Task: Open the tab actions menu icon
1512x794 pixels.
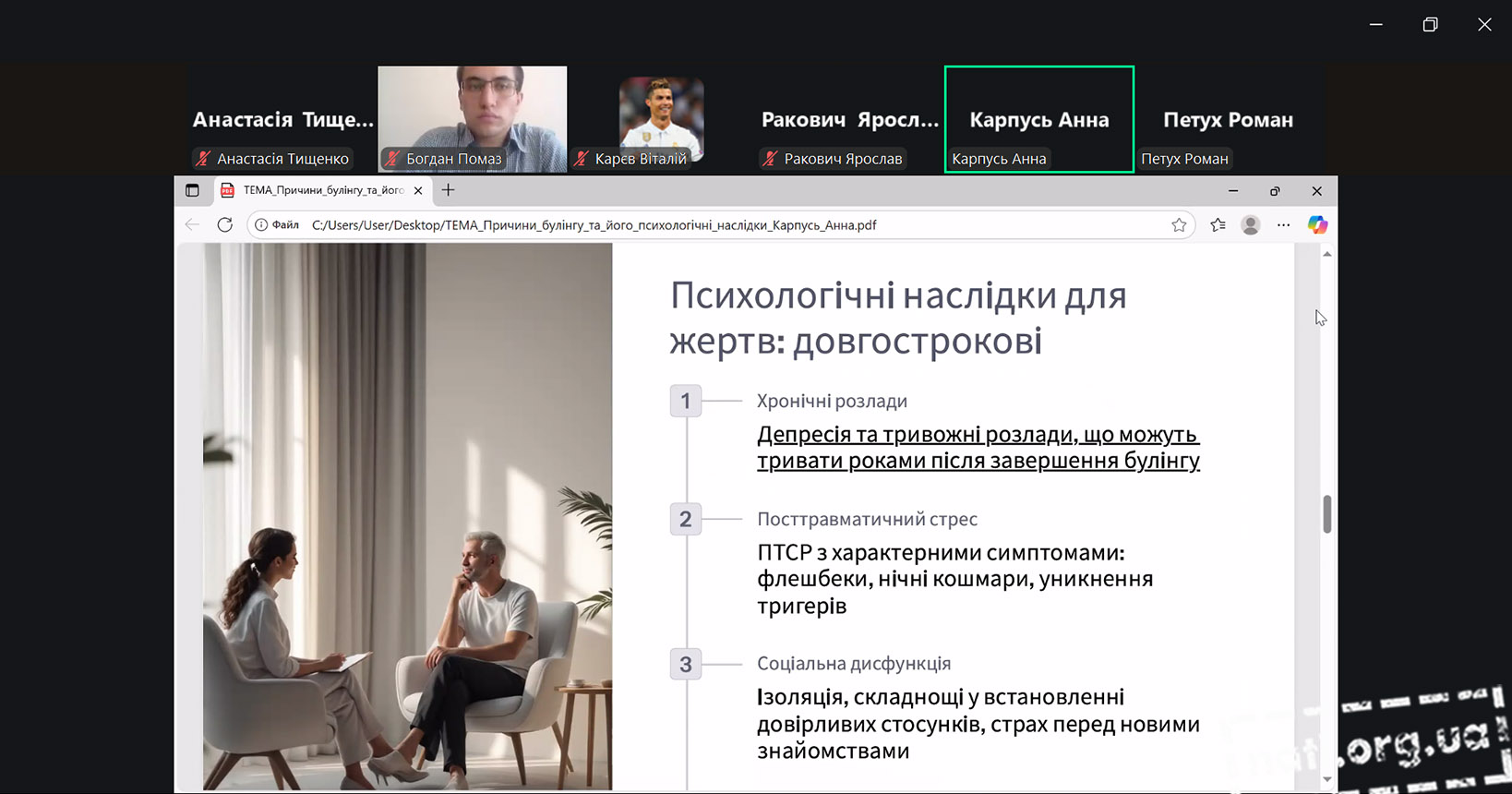Action: pyautogui.click(x=192, y=190)
